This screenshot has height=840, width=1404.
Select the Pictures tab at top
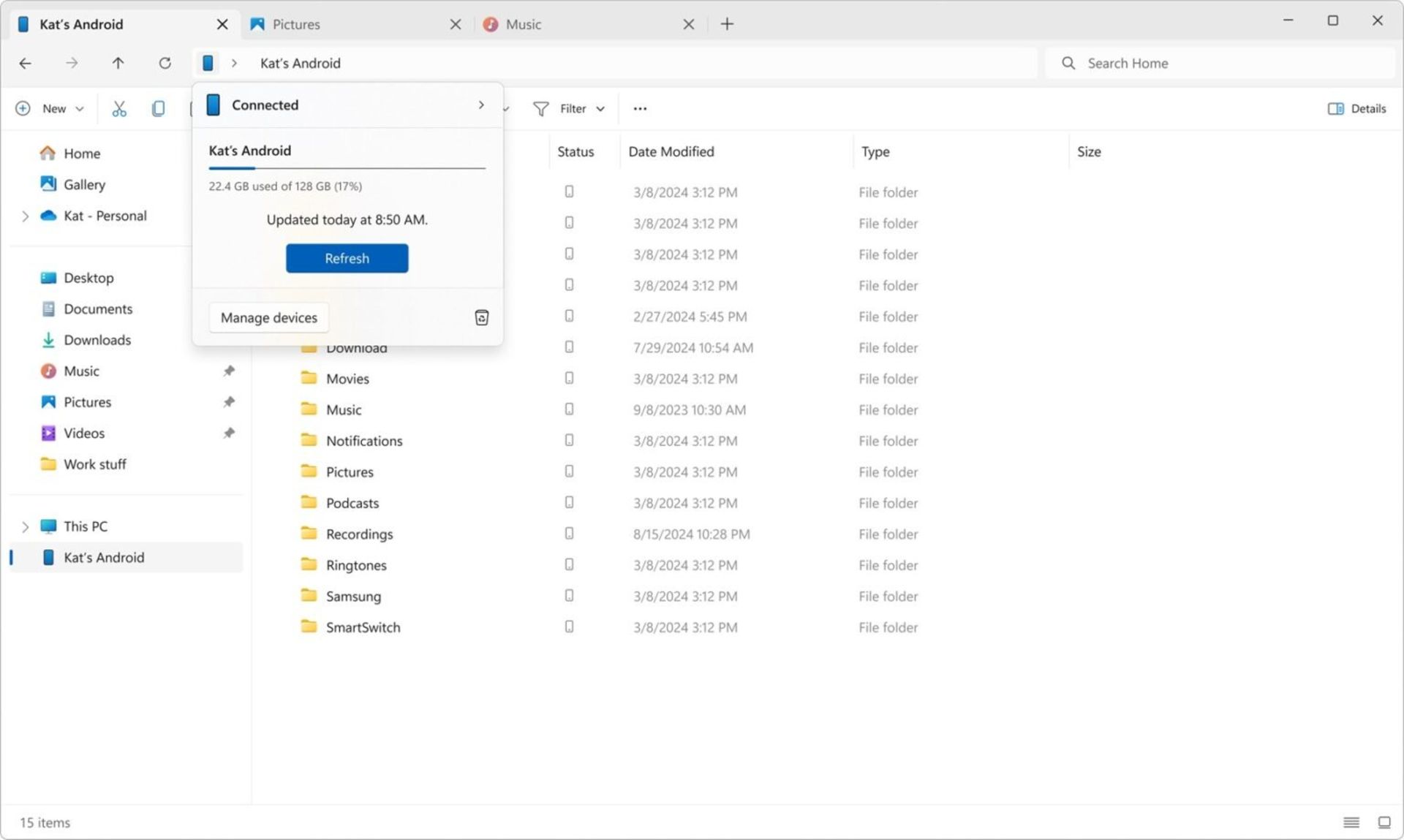tap(340, 24)
